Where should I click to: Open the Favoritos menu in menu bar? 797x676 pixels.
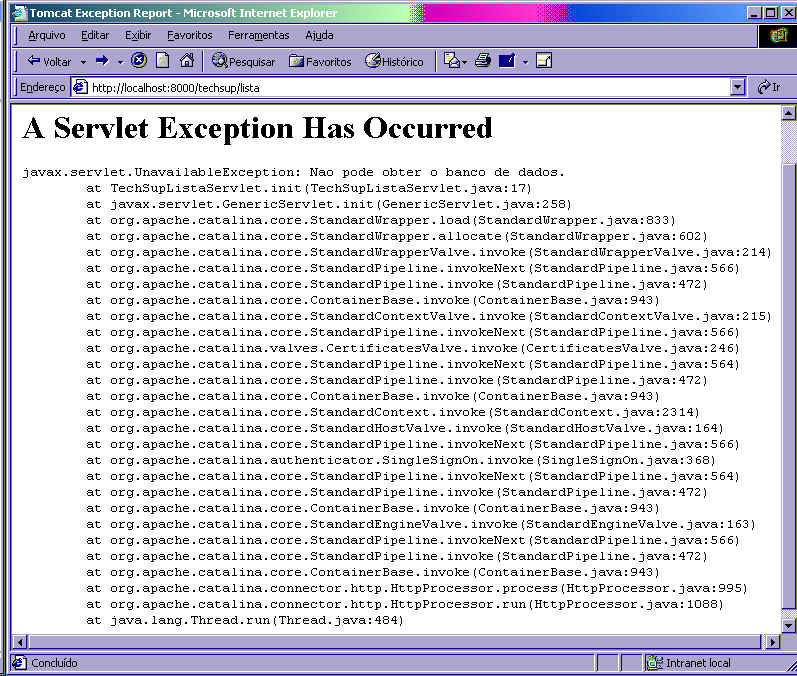coord(190,35)
